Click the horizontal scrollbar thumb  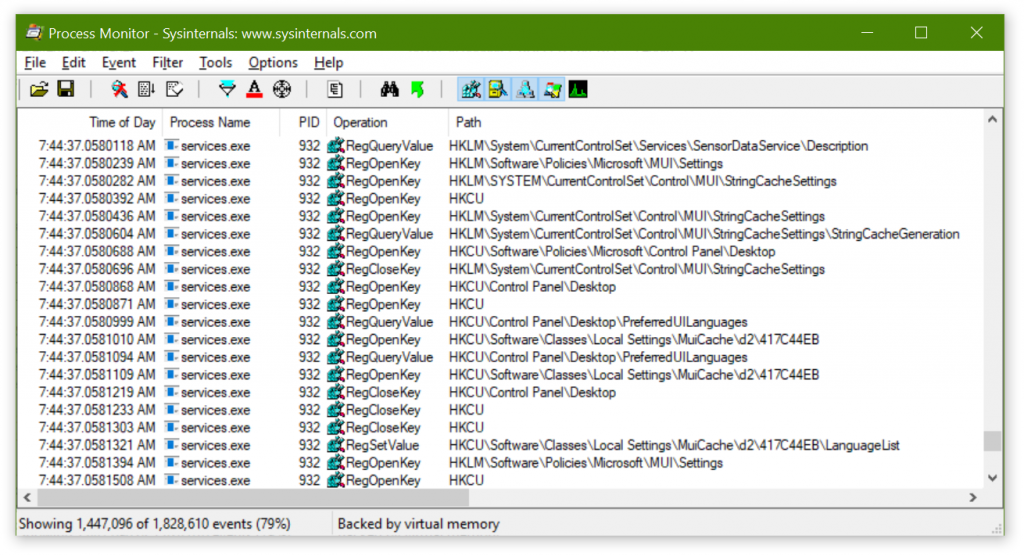pos(253,497)
